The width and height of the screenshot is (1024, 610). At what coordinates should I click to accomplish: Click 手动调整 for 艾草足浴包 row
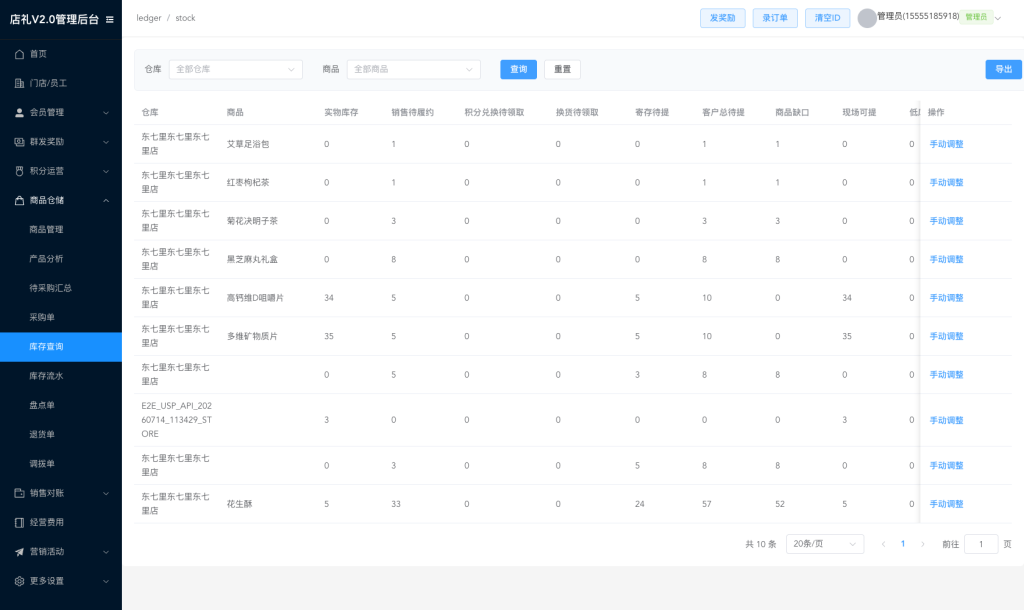(x=946, y=144)
